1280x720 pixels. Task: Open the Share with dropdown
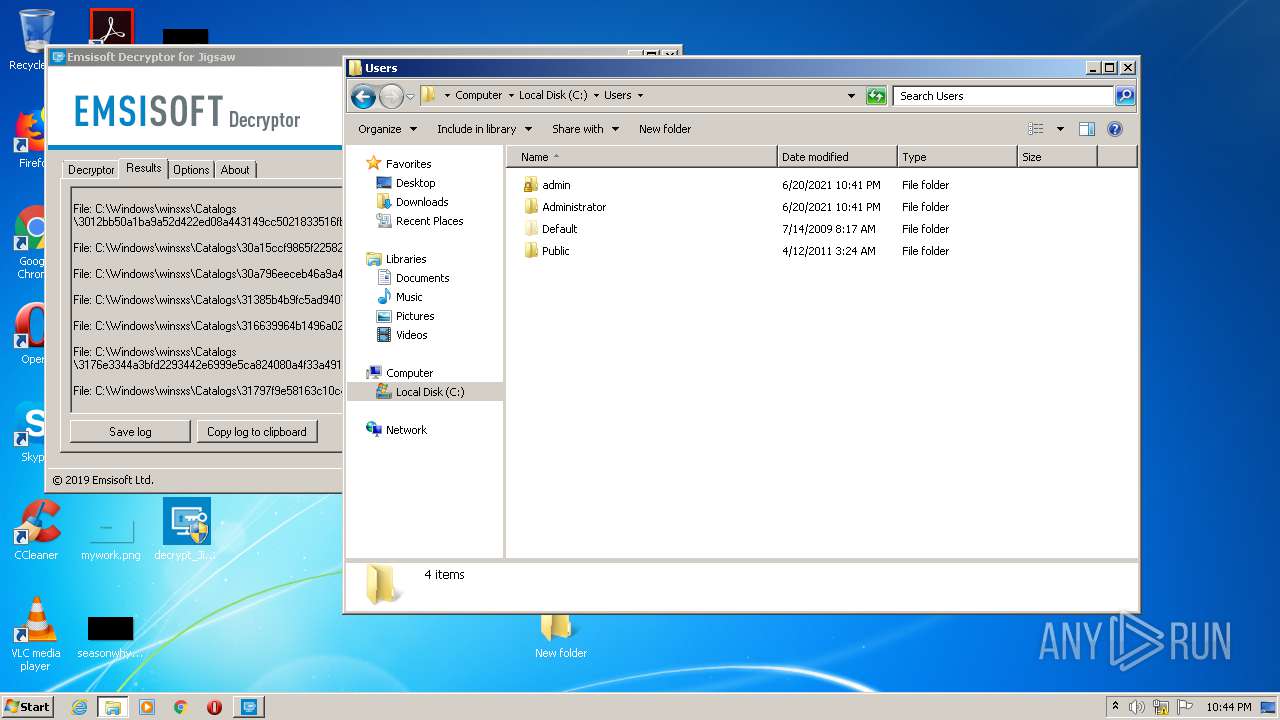pyautogui.click(x=586, y=129)
